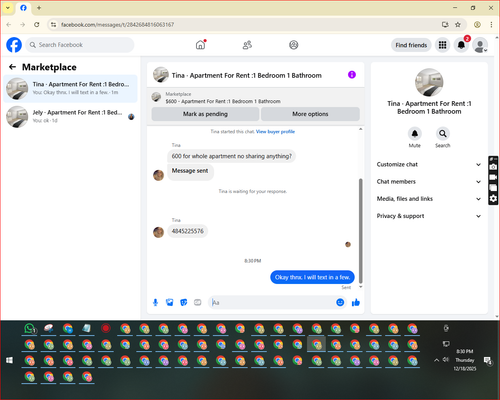Viewport: 500px width, 400px height.
Task: Click "600 for whole apartment no sharing anything?" message
Action: (231, 156)
